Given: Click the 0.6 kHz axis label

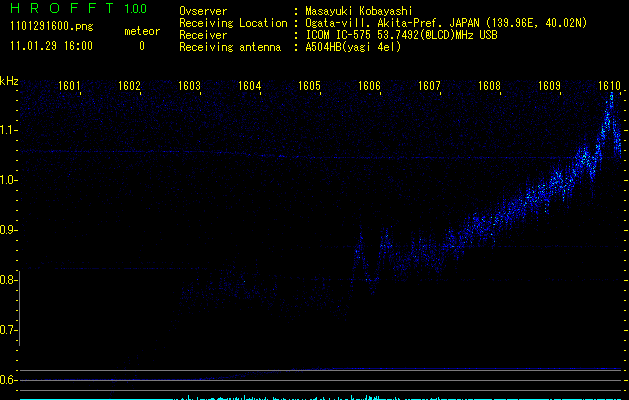Looking at the screenshot, I should tap(8, 380).
